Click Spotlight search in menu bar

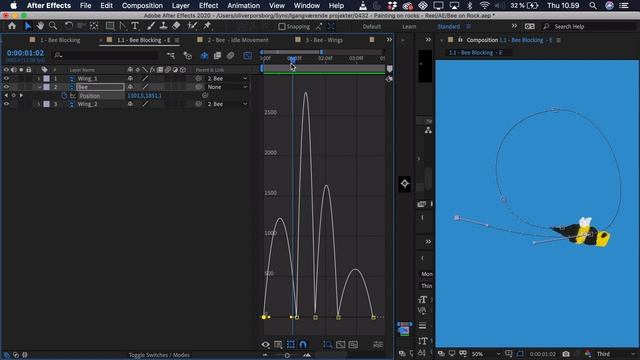[593, 6]
